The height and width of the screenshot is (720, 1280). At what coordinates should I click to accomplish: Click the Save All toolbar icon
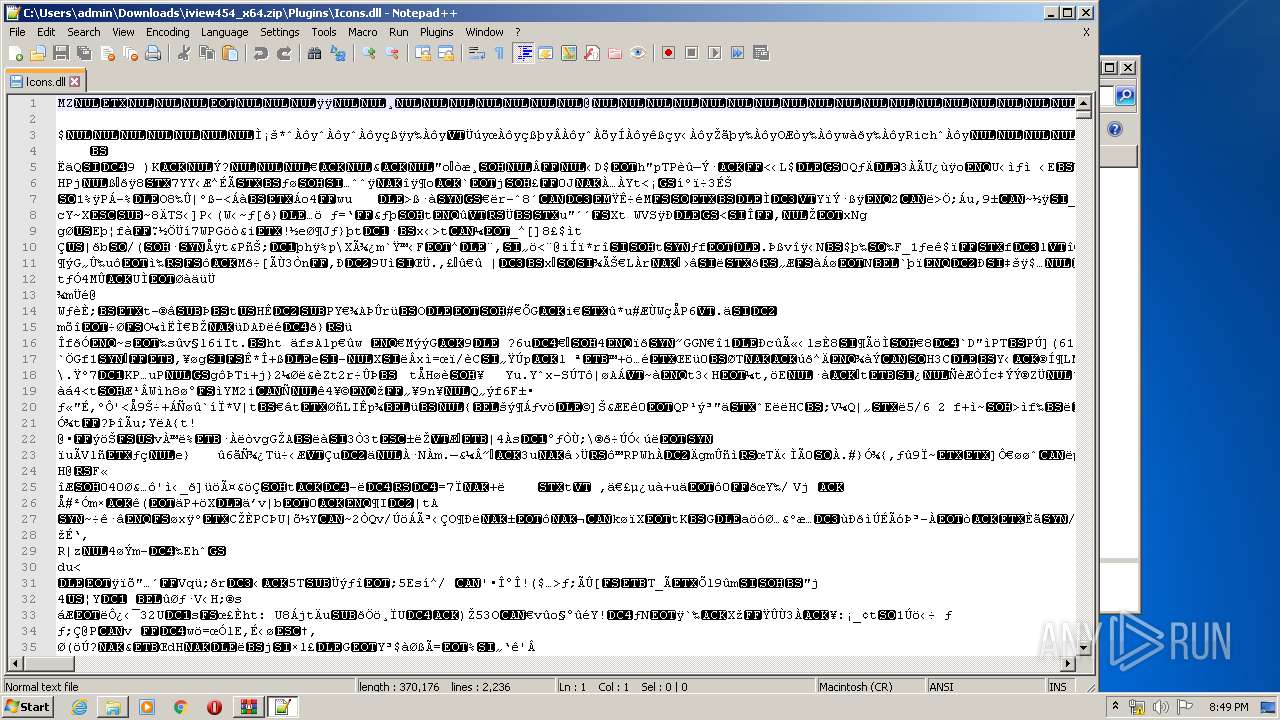pyautogui.click(x=83, y=53)
